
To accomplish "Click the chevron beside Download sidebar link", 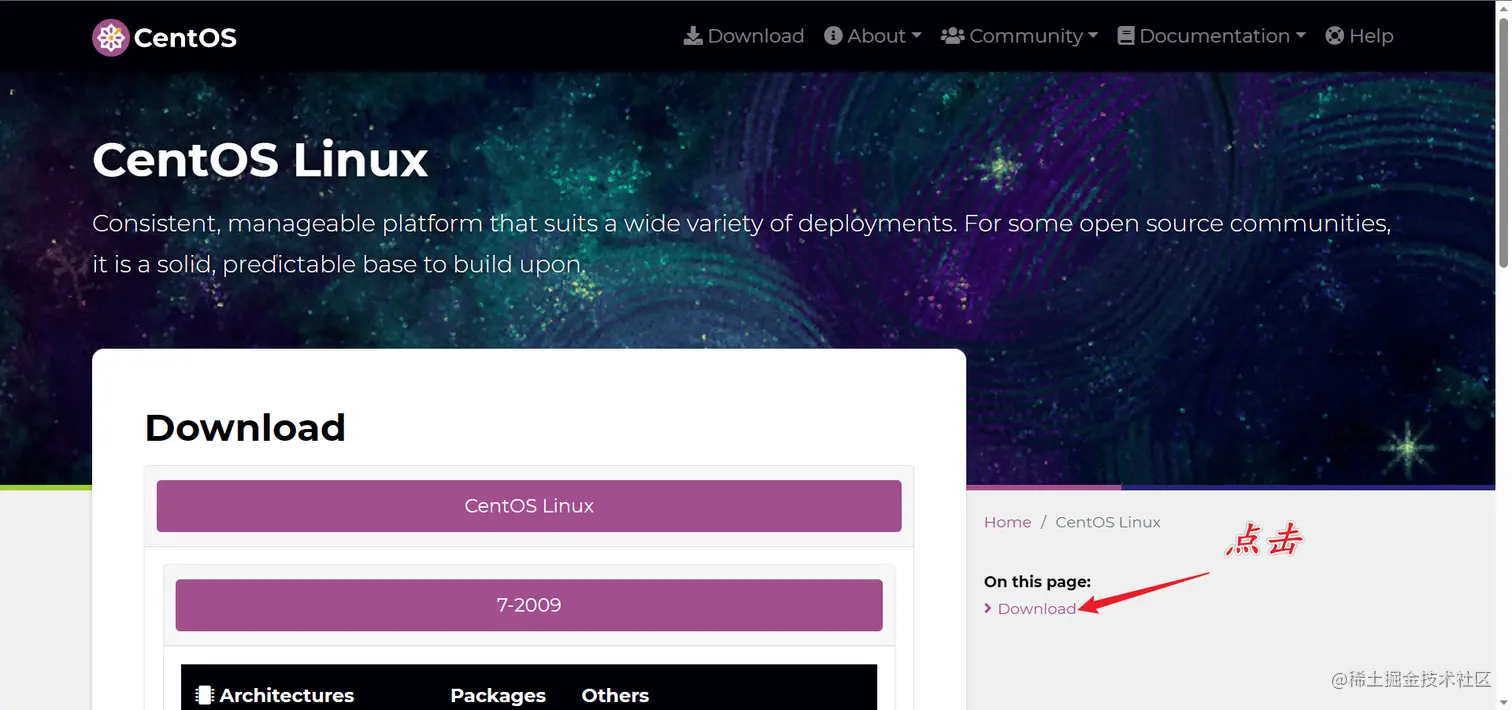I will [x=988, y=608].
